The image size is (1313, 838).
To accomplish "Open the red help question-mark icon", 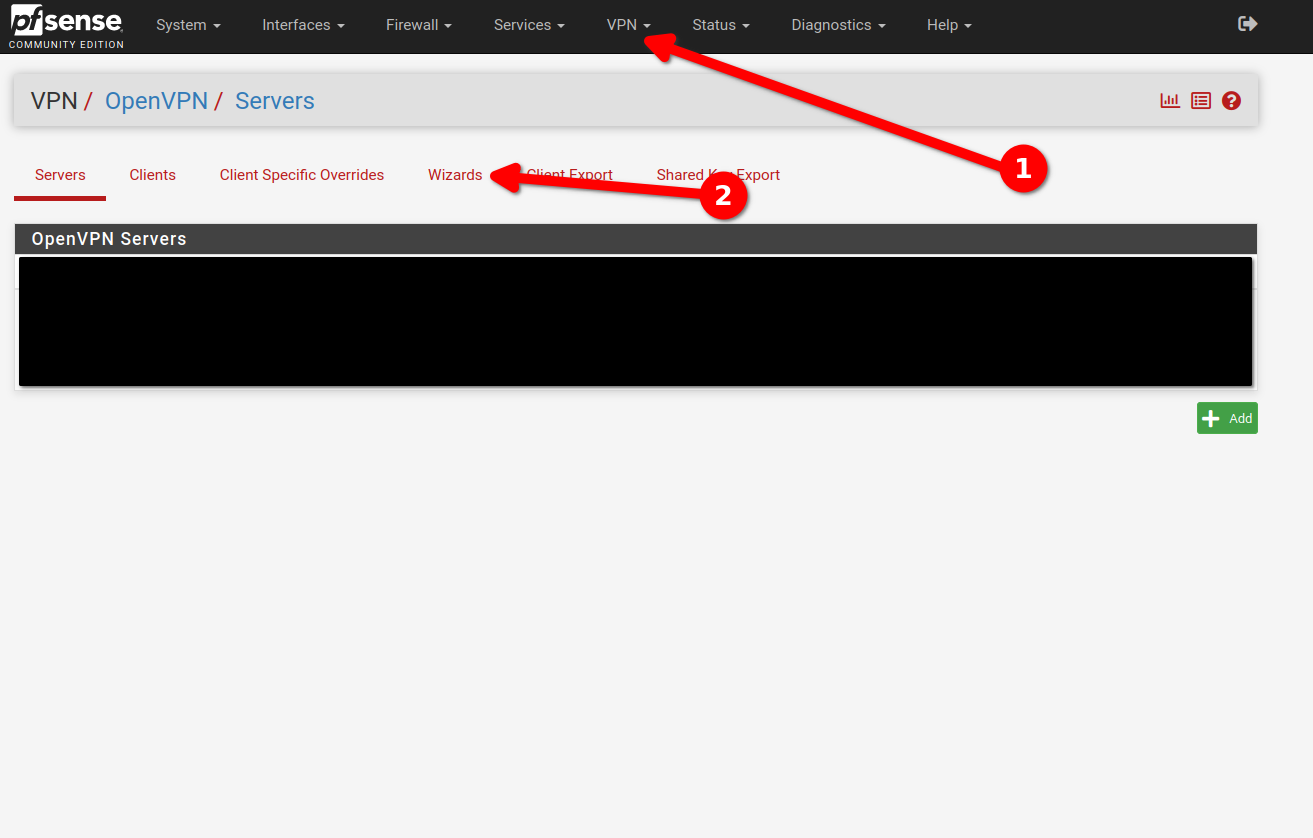I will coord(1231,101).
